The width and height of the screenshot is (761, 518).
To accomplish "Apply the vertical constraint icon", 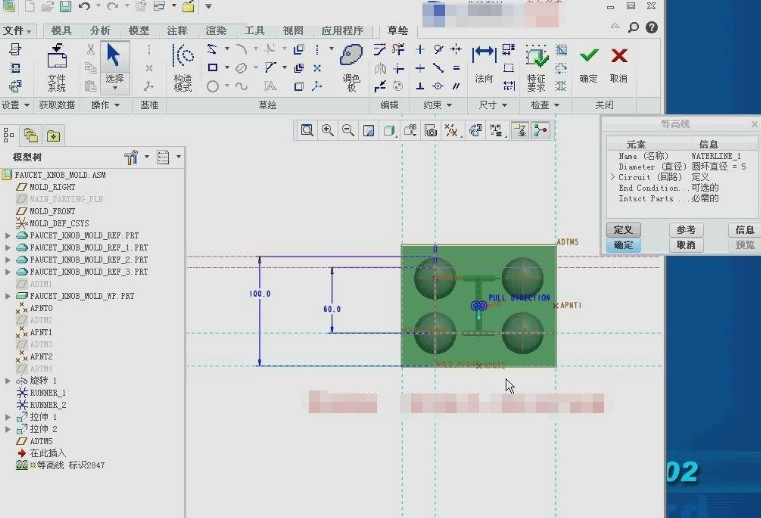I will [420, 49].
